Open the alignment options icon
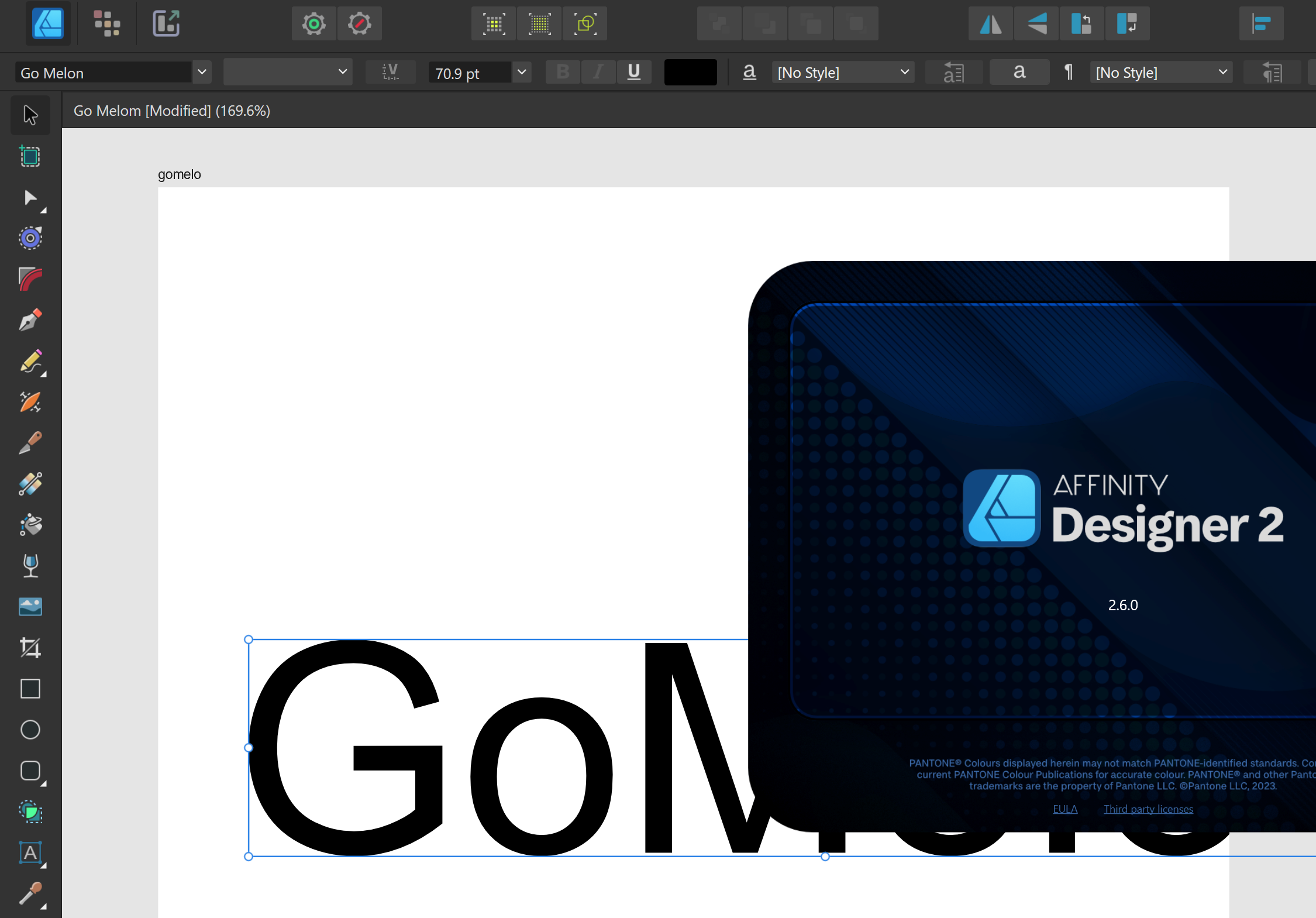This screenshot has width=1316, height=918. pyautogui.click(x=1262, y=24)
